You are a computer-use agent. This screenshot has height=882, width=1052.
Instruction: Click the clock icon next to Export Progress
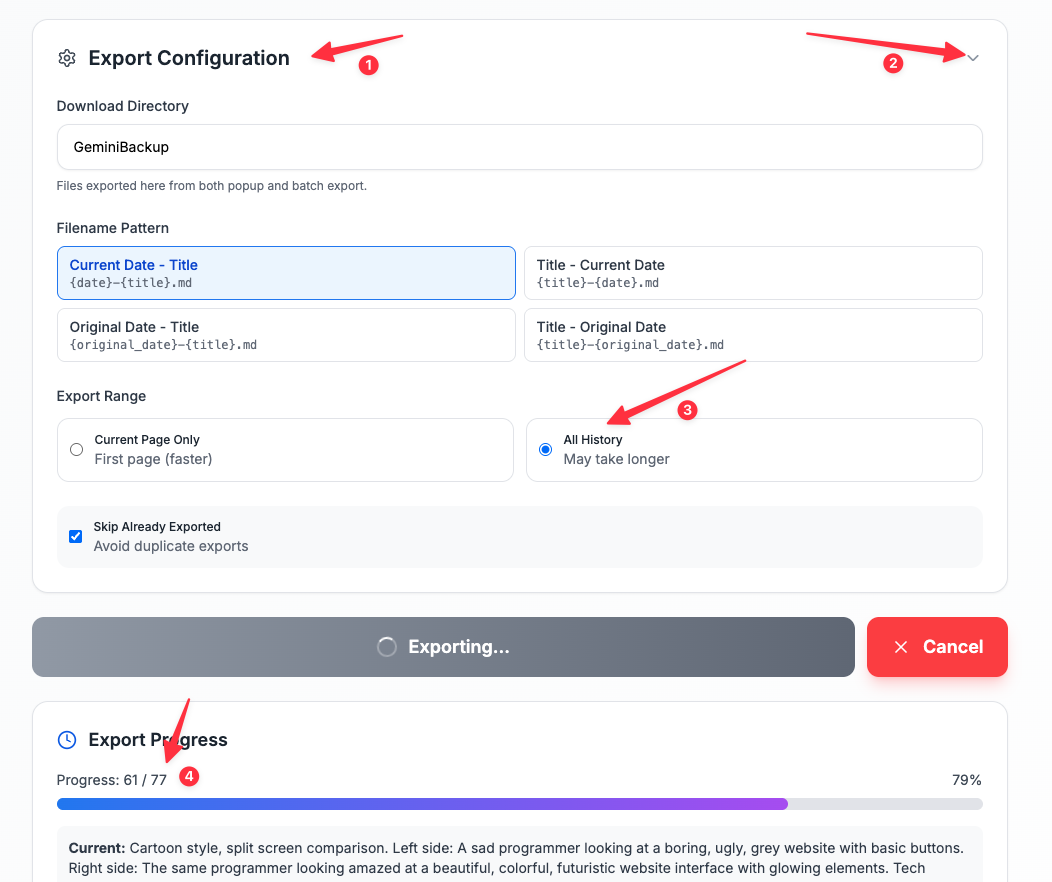click(x=66, y=739)
